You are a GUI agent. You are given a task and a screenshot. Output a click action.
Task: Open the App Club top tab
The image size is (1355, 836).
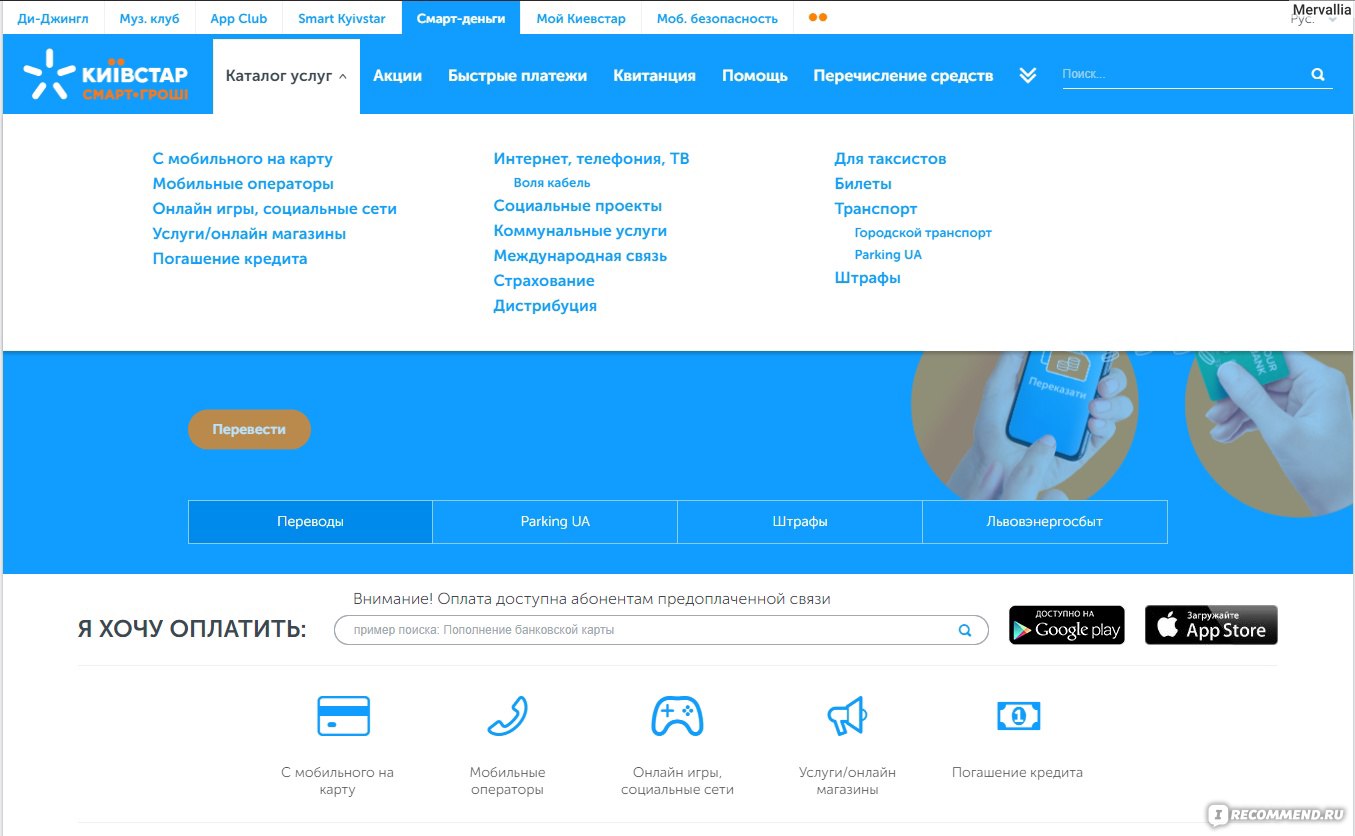tap(239, 18)
